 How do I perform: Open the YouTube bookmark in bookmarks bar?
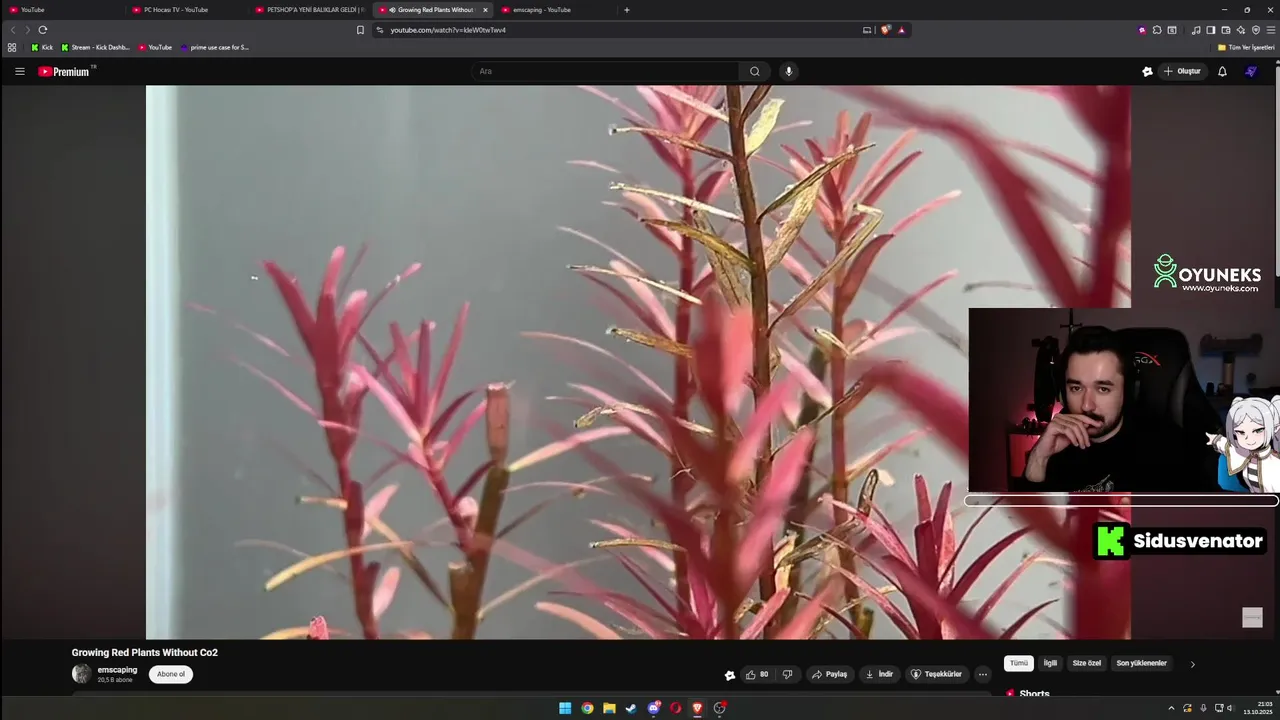[155, 47]
